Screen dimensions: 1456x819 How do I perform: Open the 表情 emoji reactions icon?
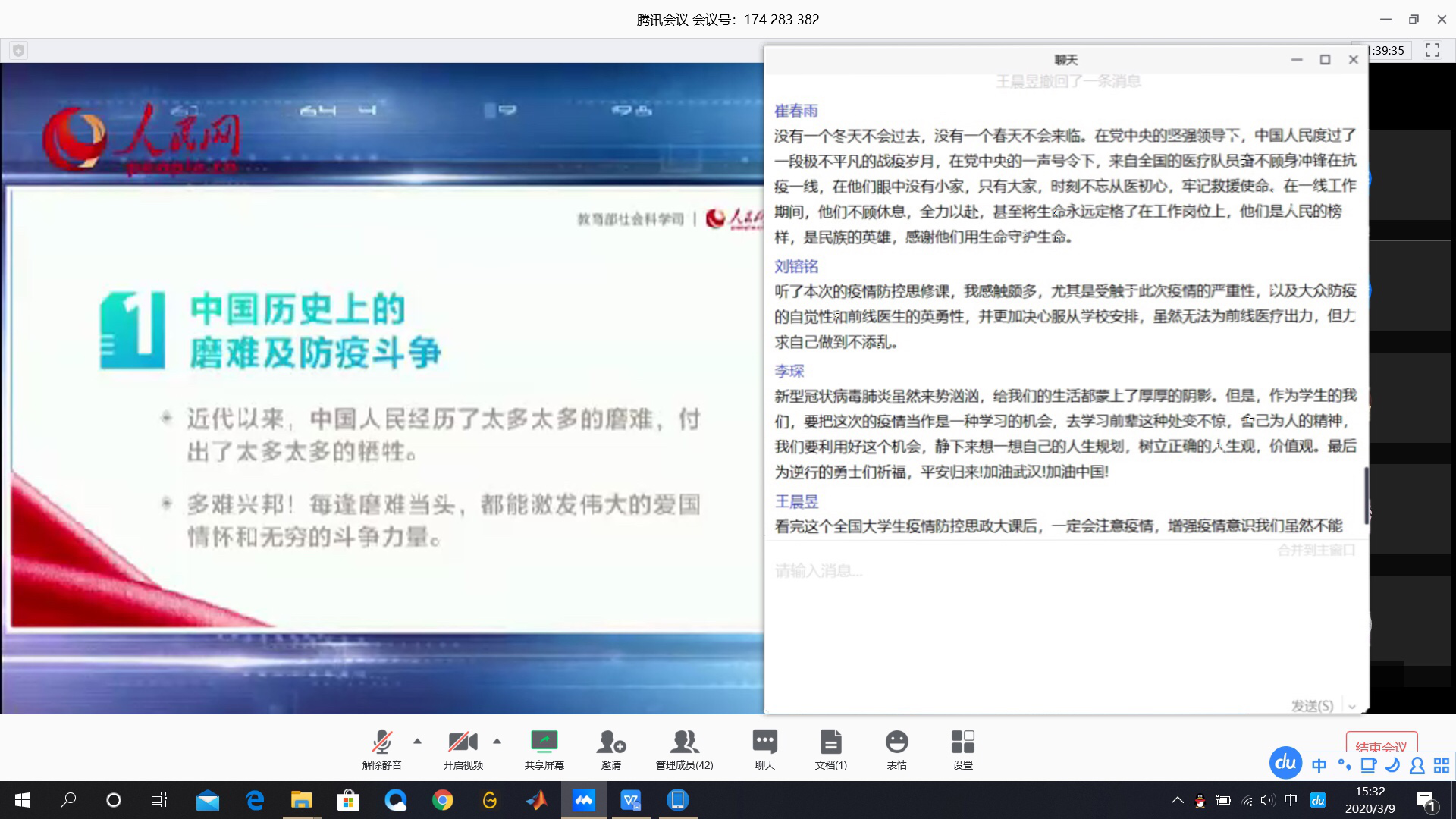(896, 742)
